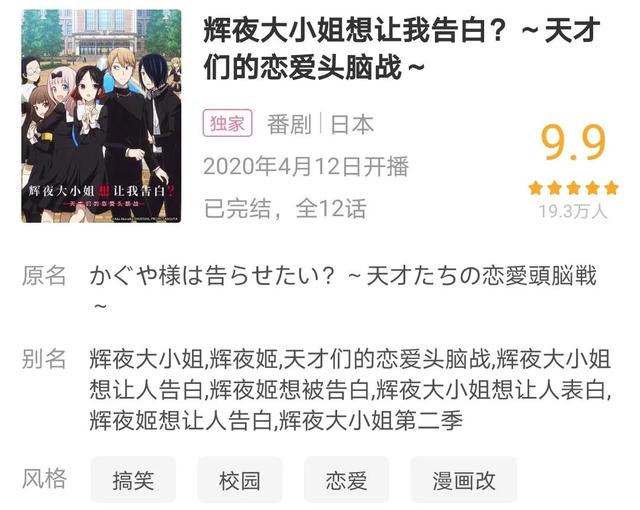
Task: Select the 已完结，全12话 episode status
Action: 285,208
